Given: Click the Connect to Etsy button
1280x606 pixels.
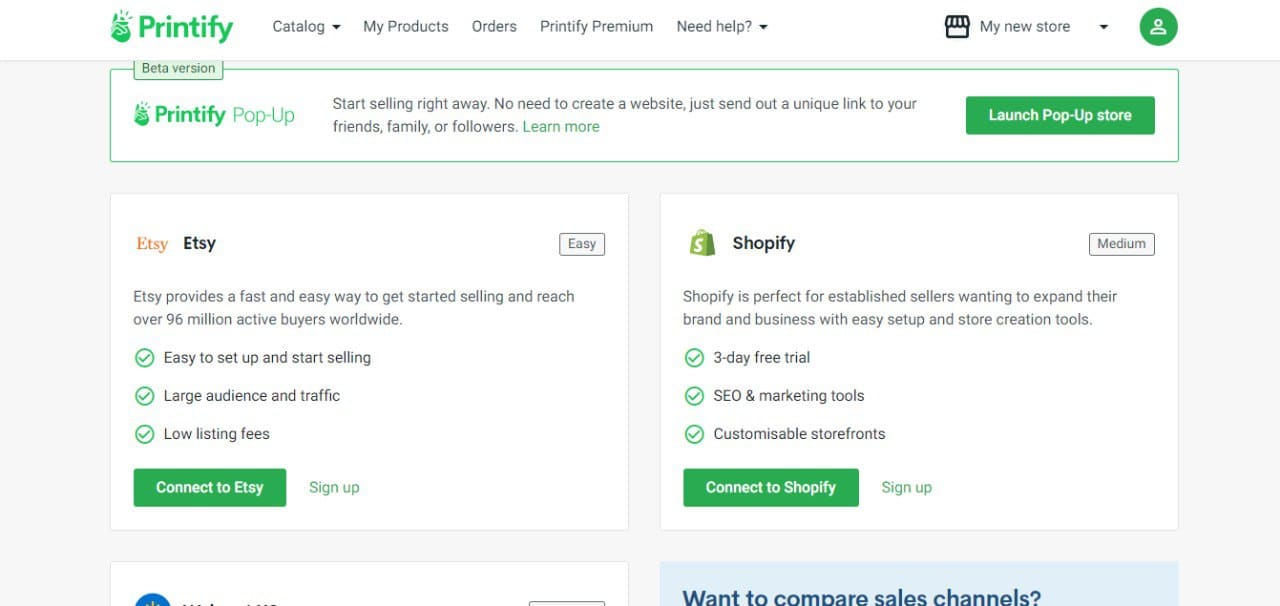Looking at the screenshot, I should tap(210, 488).
